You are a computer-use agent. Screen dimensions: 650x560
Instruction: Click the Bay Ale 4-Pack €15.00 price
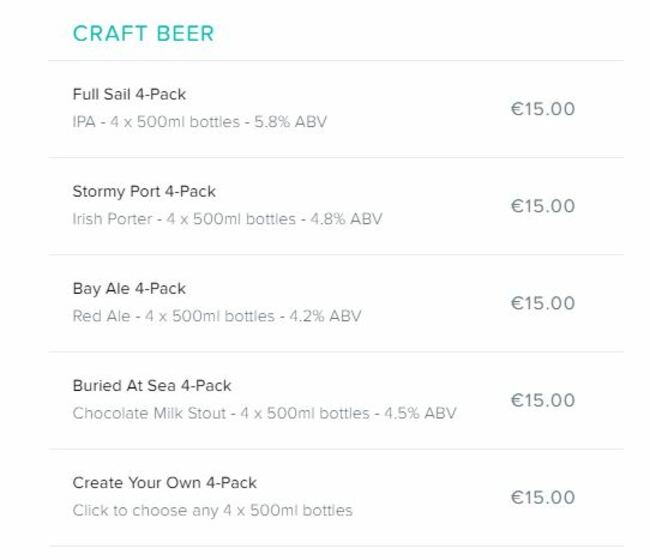[x=543, y=303]
